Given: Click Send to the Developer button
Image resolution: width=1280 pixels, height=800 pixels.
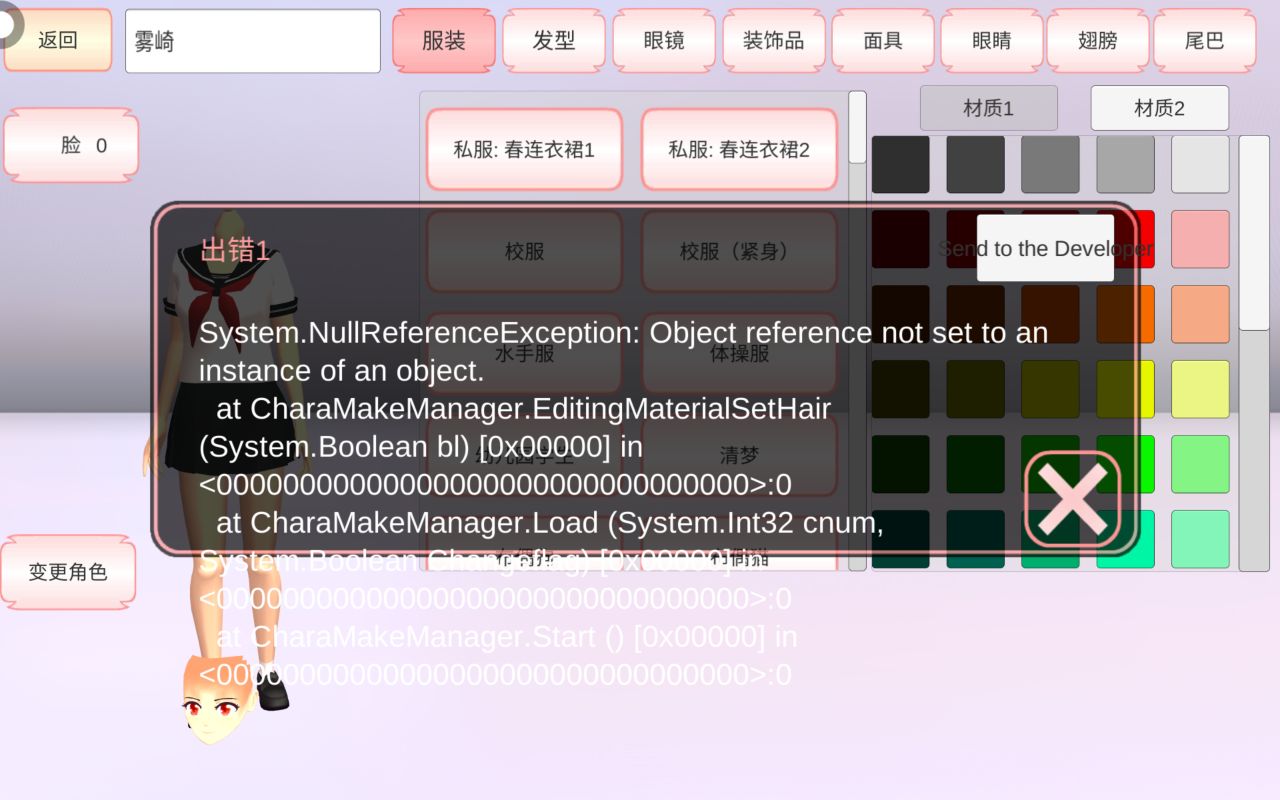Looking at the screenshot, I should pos(1045,248).
